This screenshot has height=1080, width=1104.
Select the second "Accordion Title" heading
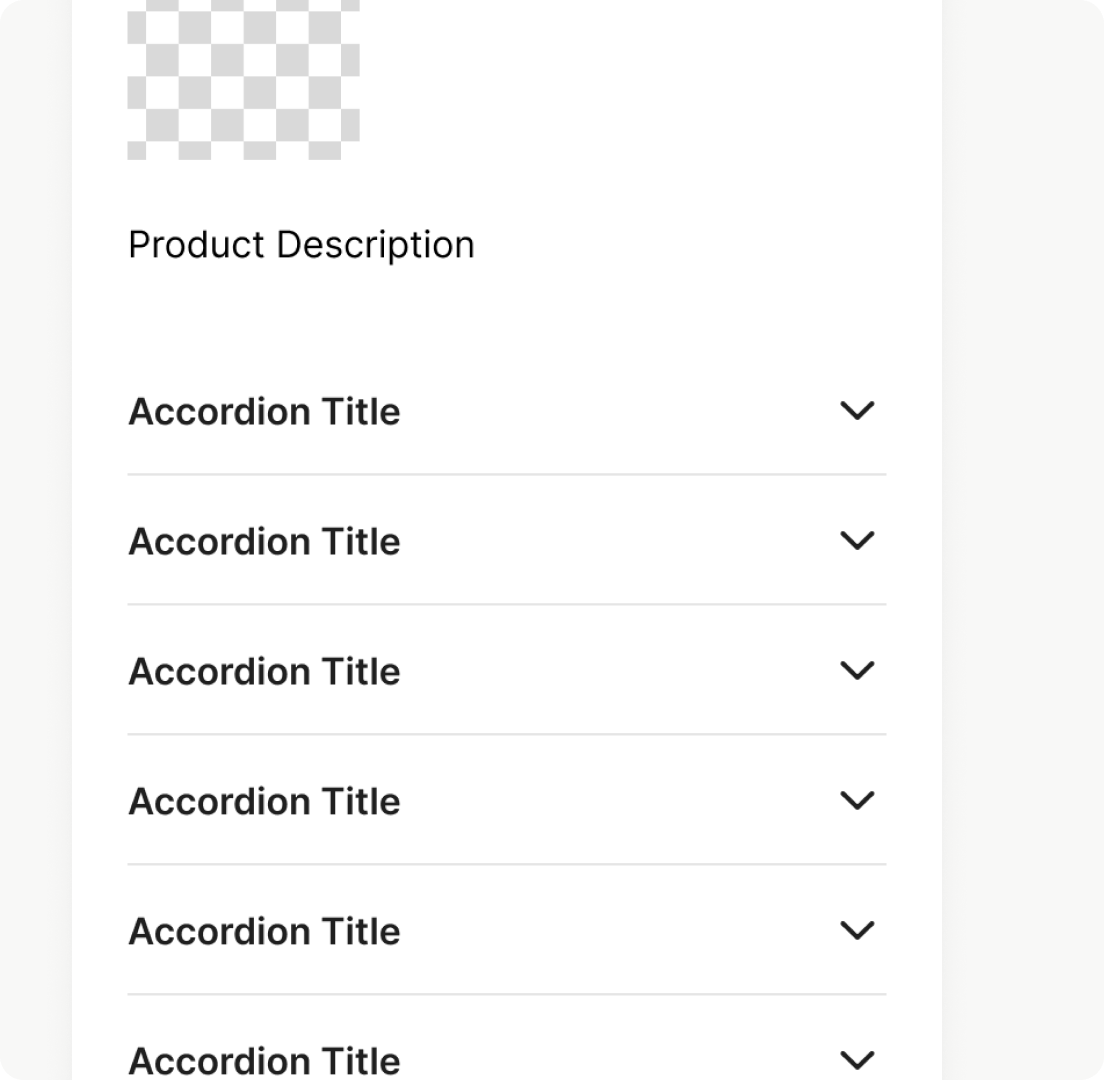point(264,542)
